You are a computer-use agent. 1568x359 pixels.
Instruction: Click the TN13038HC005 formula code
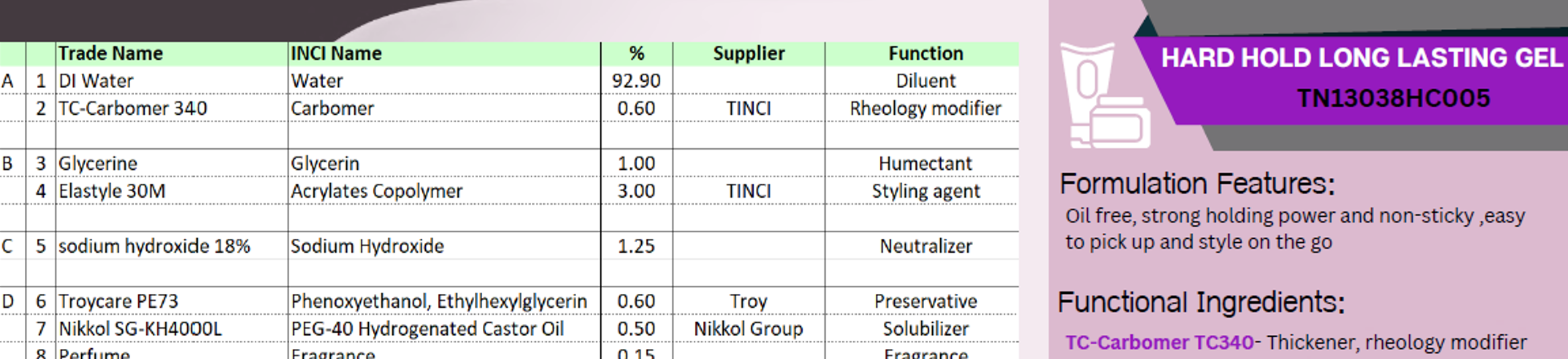[x=1394, y=99]
